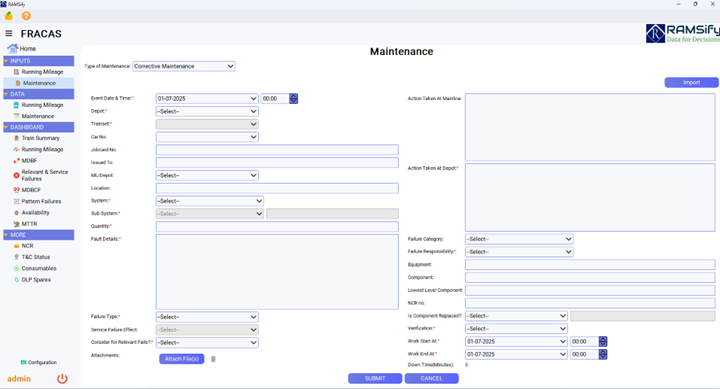Image resolution: width=720 pixels, height=389 pixels.
Task: Click the Availability icon
Action: click(x=17, y=213)
